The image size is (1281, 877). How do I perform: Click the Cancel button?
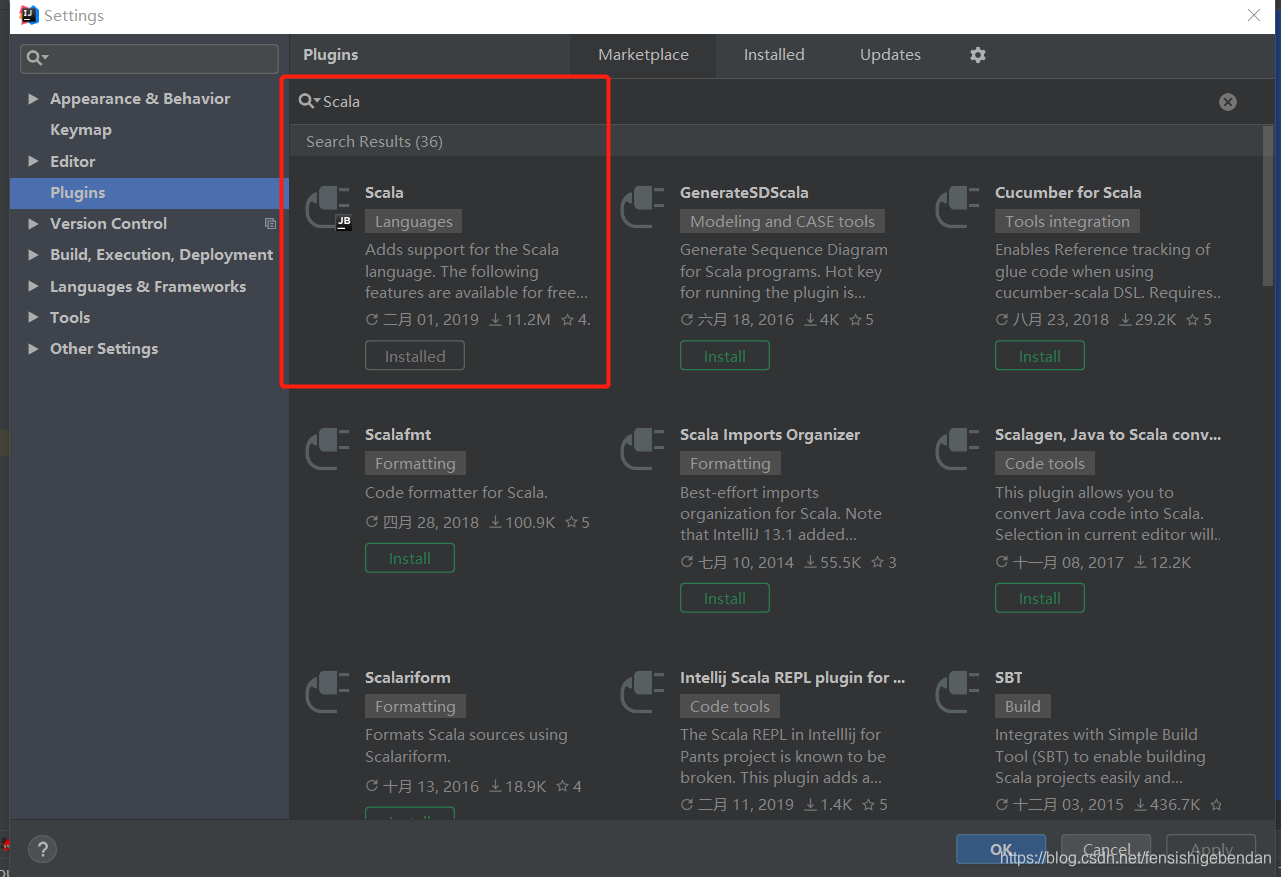point(1106,849)
